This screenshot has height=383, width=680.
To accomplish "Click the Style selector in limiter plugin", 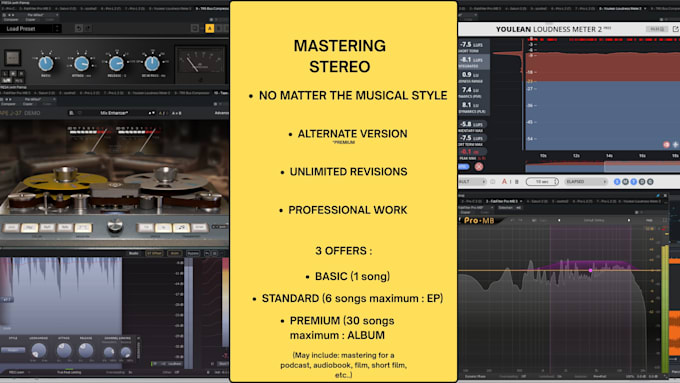I will coord(13,350).
